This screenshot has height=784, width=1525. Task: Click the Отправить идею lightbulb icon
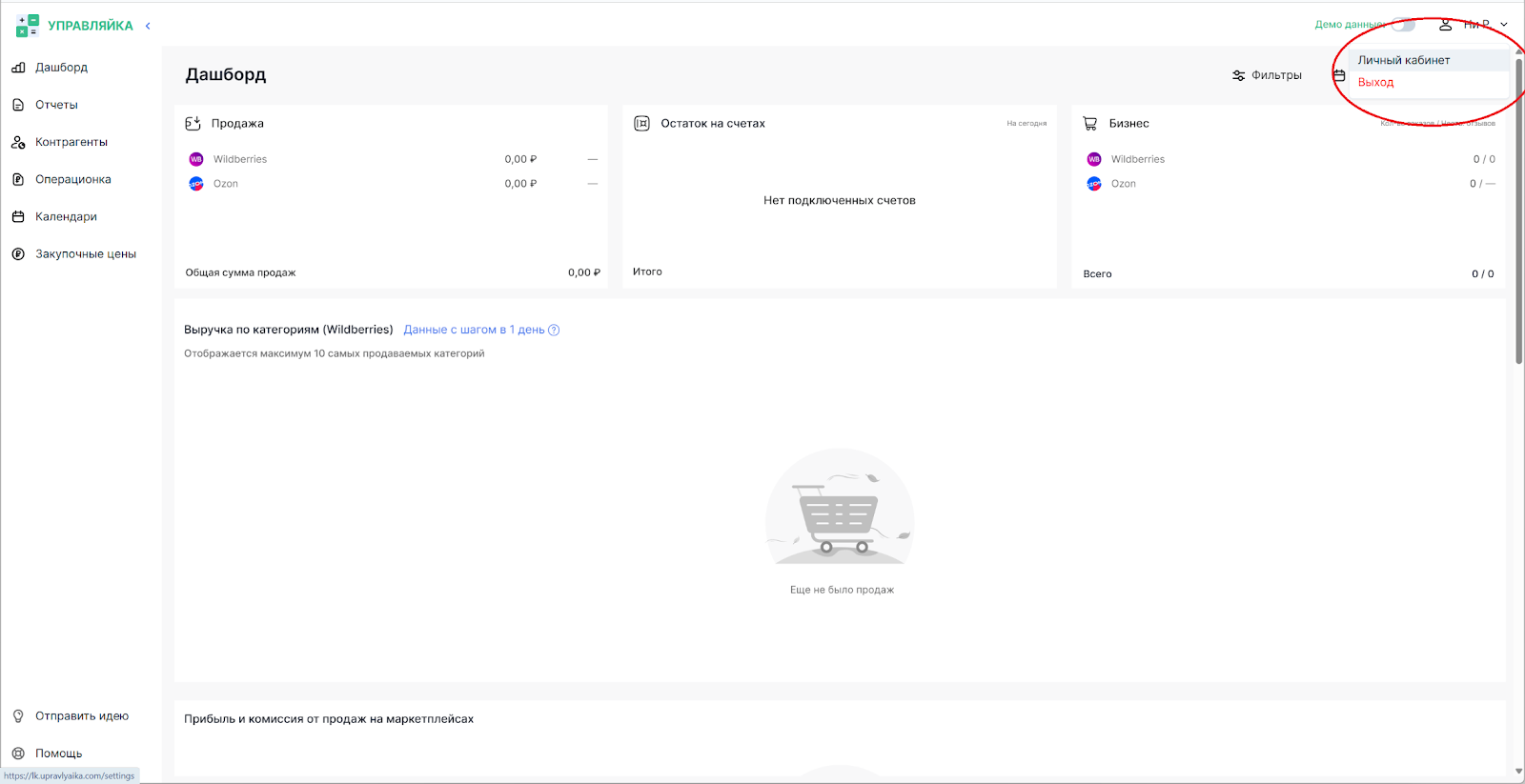tap(18, 716)
